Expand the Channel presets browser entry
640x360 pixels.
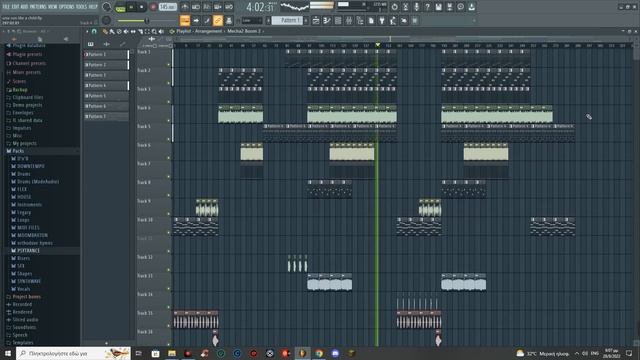29,64
